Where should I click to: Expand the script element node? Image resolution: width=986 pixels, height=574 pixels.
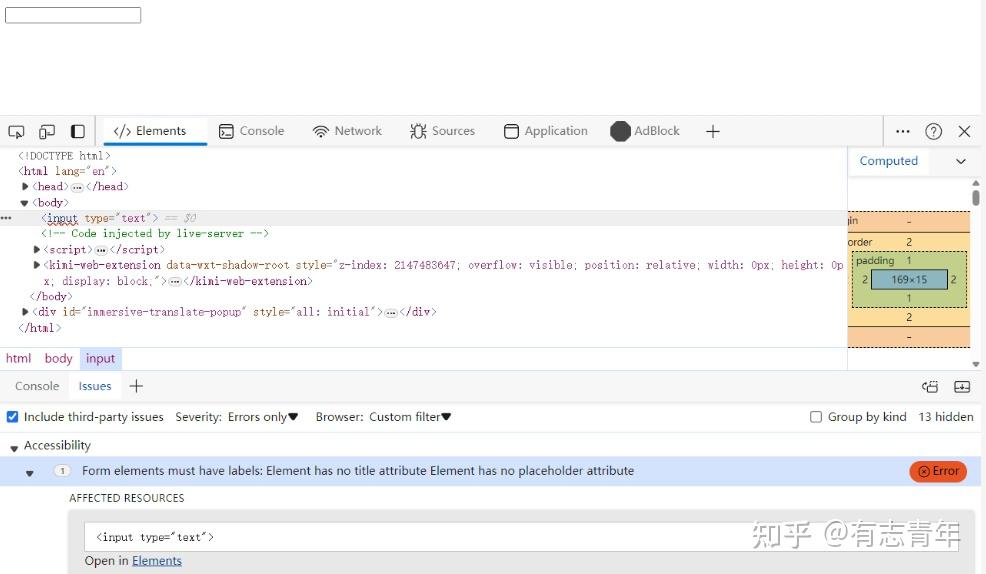36,250
